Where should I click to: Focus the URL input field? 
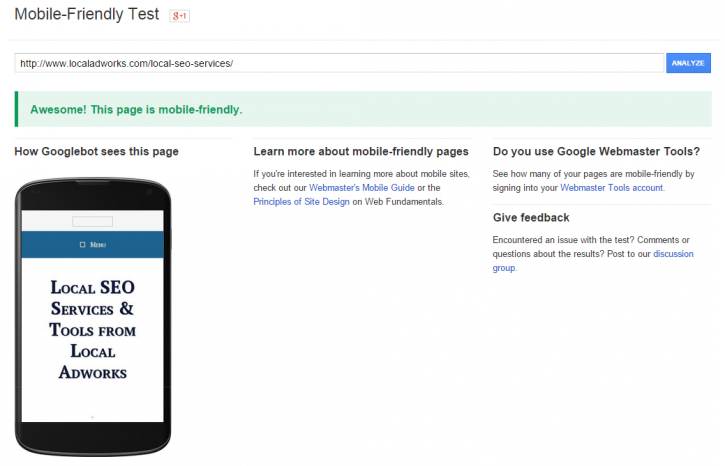[x=339, y=63]
